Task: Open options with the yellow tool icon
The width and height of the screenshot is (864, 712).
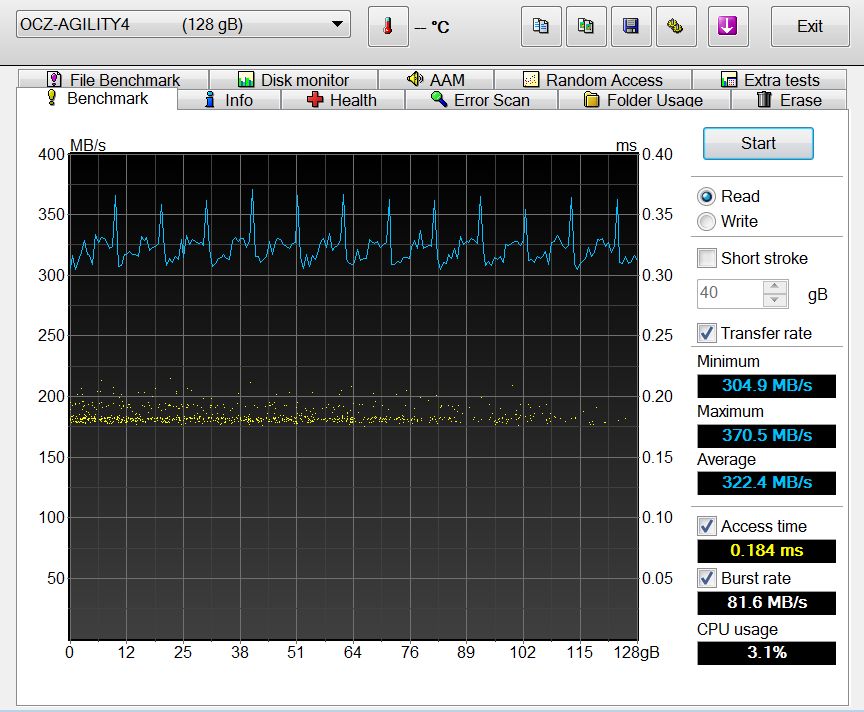Action: (x=676, y=27)
